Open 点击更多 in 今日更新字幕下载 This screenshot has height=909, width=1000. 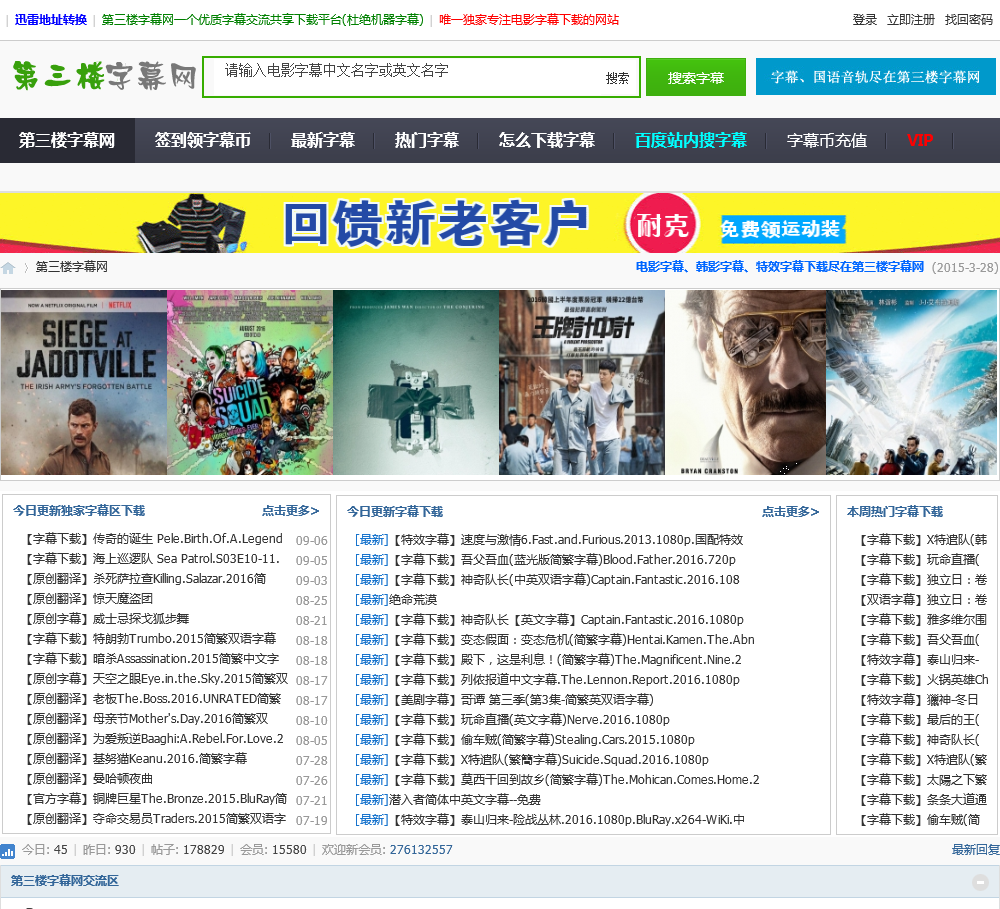(x=790, y=512)
